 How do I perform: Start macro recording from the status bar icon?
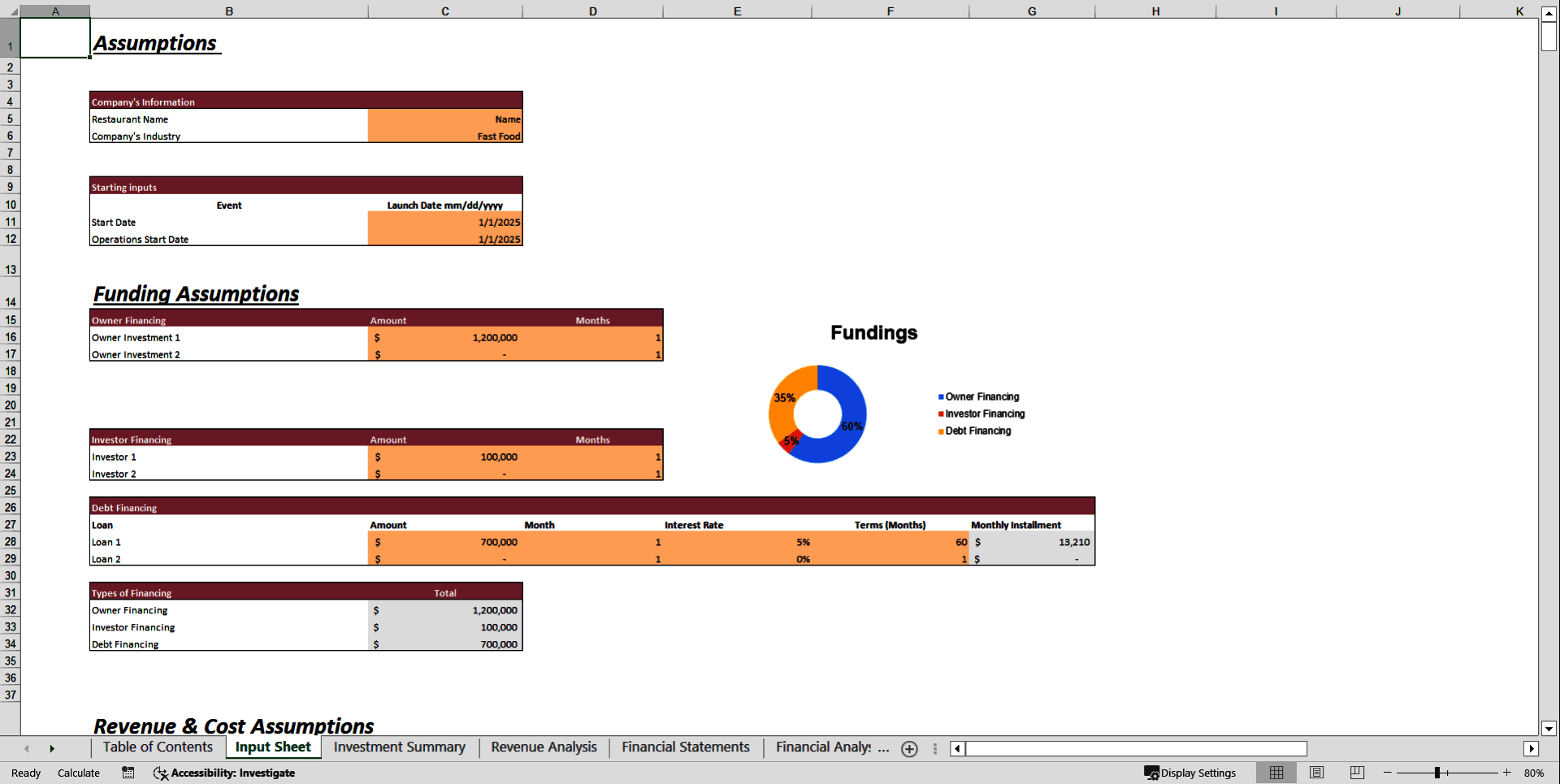(x=128, y=773)
